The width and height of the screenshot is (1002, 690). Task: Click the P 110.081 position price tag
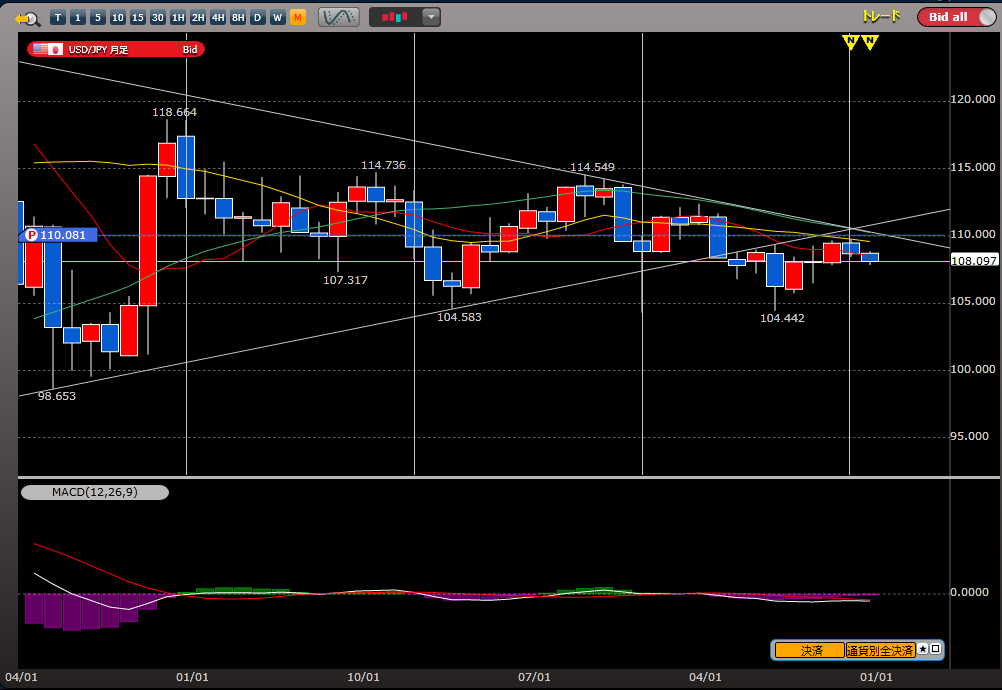pos(58,235)
